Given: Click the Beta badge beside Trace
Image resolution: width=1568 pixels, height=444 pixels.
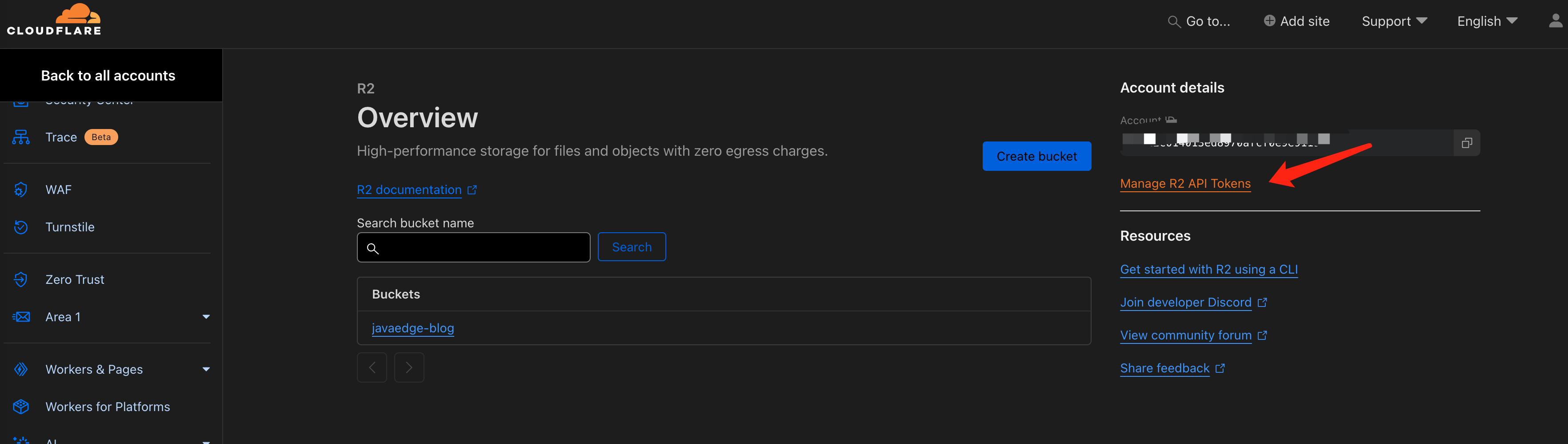Looking at the screenshot, I should pos(101,137).
